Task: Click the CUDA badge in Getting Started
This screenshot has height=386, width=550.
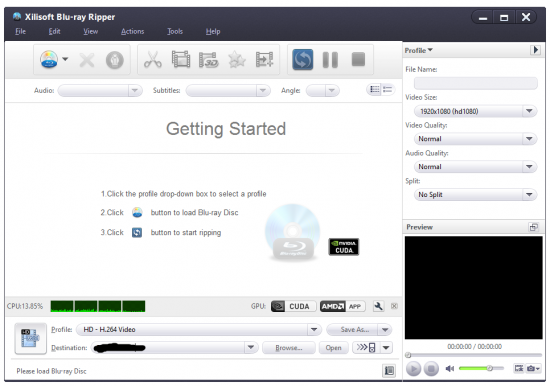Action: click(x=344, y=247)
